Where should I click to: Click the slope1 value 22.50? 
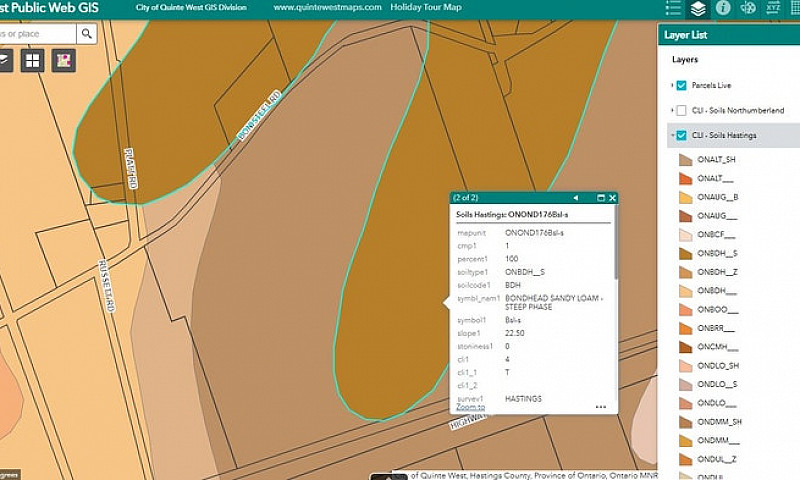click(x=514, y=333)
